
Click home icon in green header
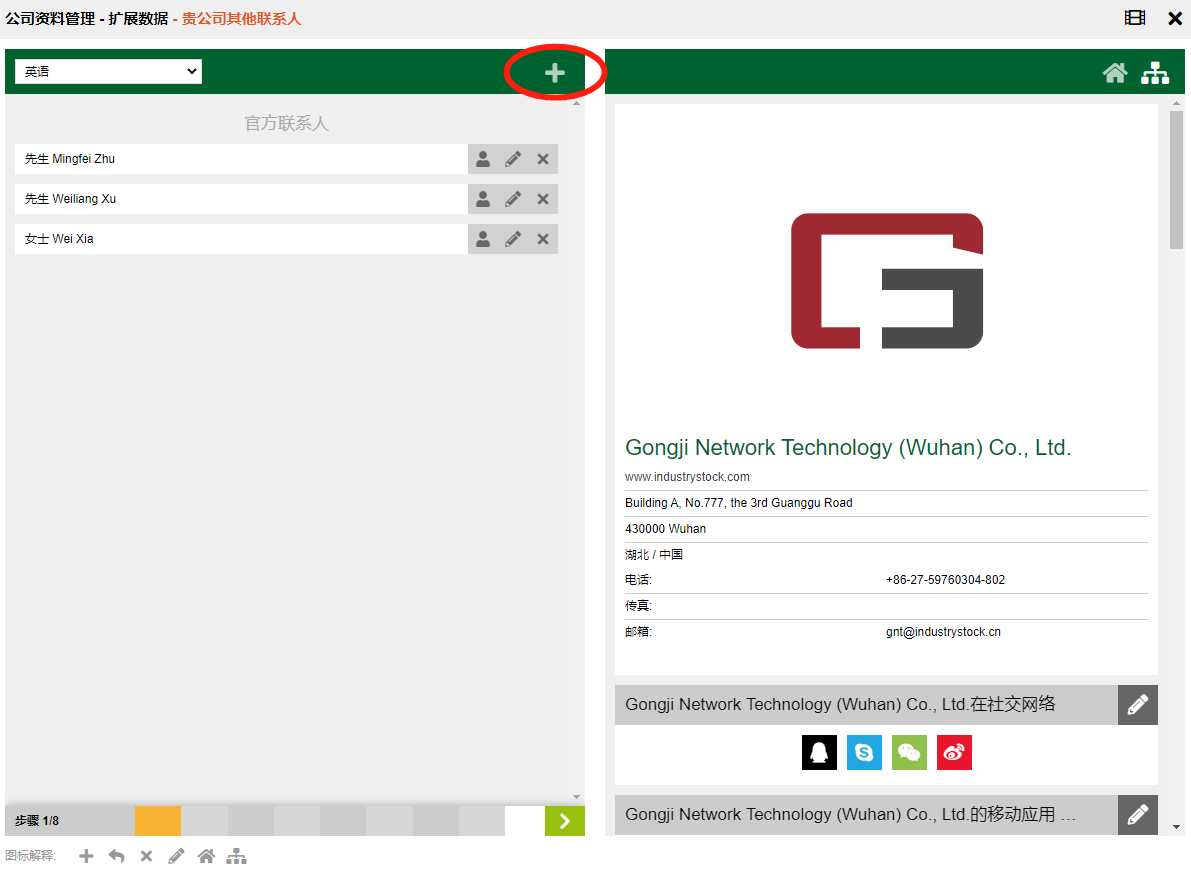pos(1115,72)
